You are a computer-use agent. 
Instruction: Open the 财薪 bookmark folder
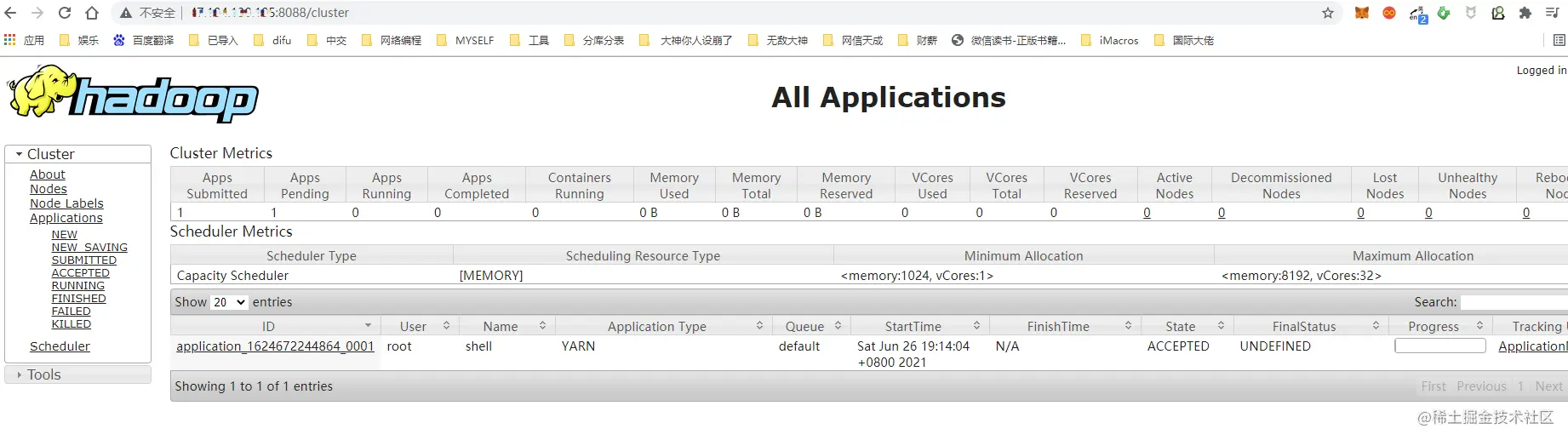pos(918,40)
